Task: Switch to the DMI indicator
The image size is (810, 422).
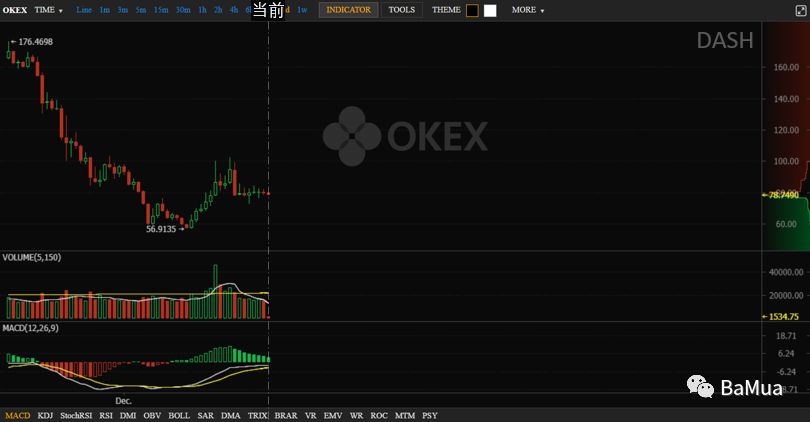Action: coord(128,415)
